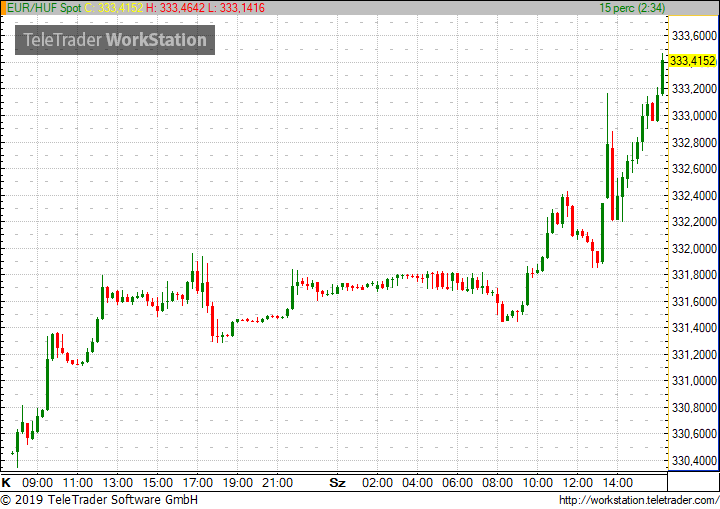Viewport: 720px width, 509px height.
Task: Click the 12:00 time axis label
Action: [578, 483]
